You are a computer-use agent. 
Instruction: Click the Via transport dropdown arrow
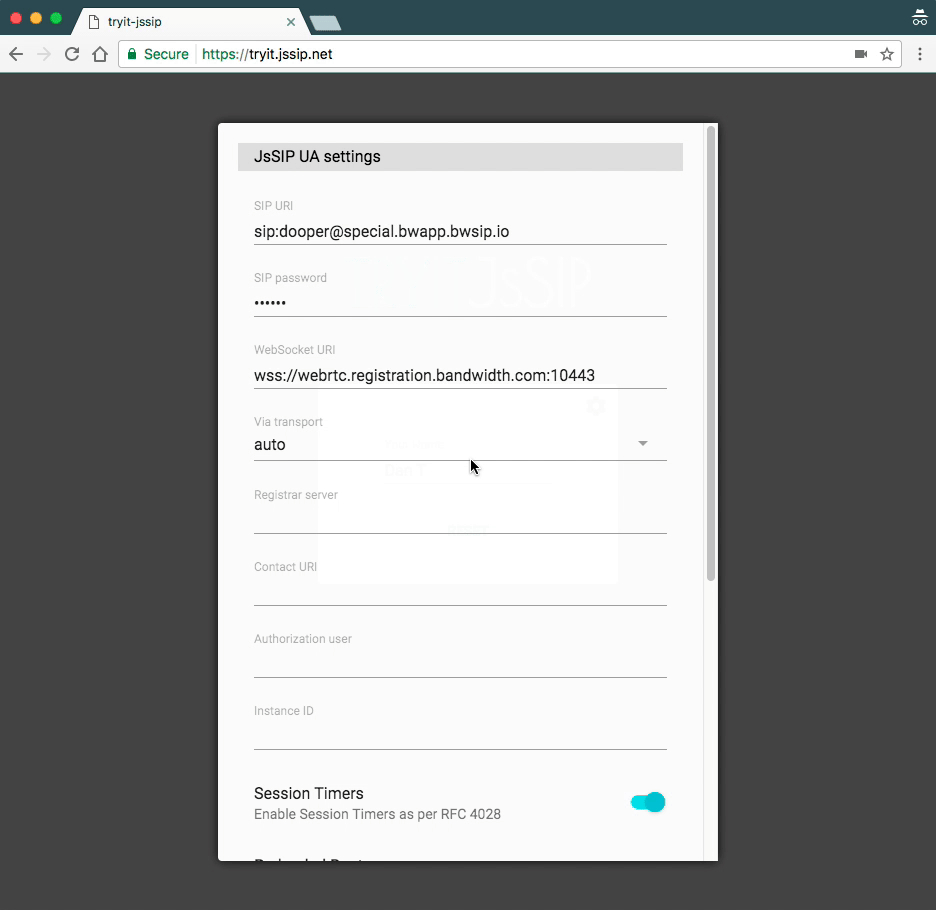point(643,444)
